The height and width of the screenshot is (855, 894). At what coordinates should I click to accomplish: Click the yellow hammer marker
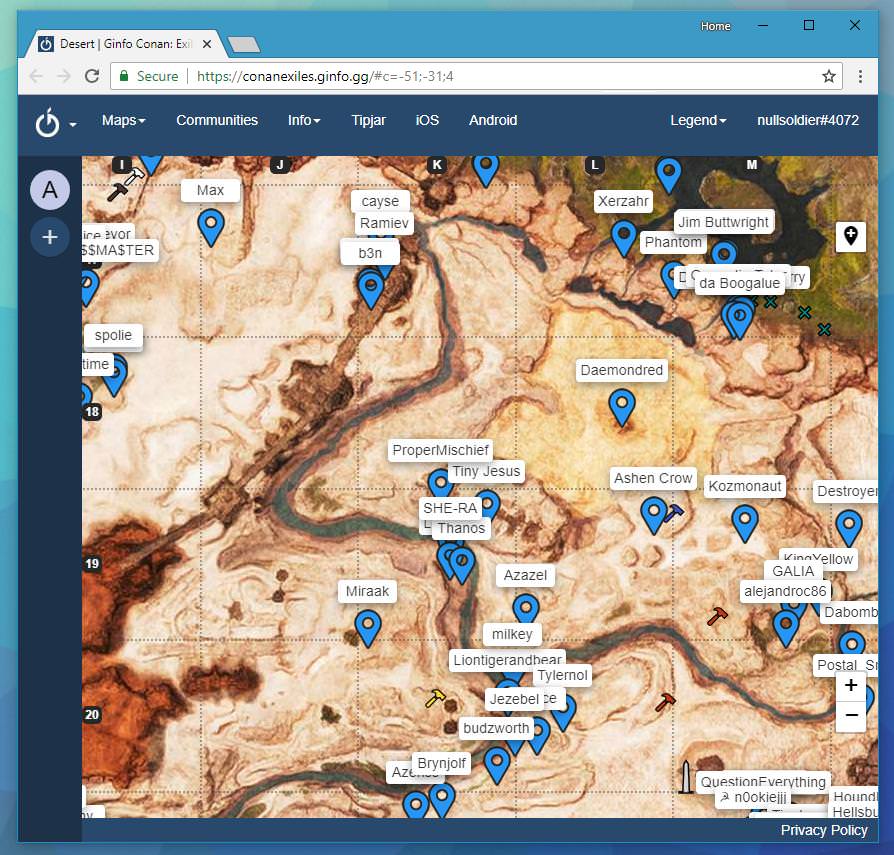point(434,698)
